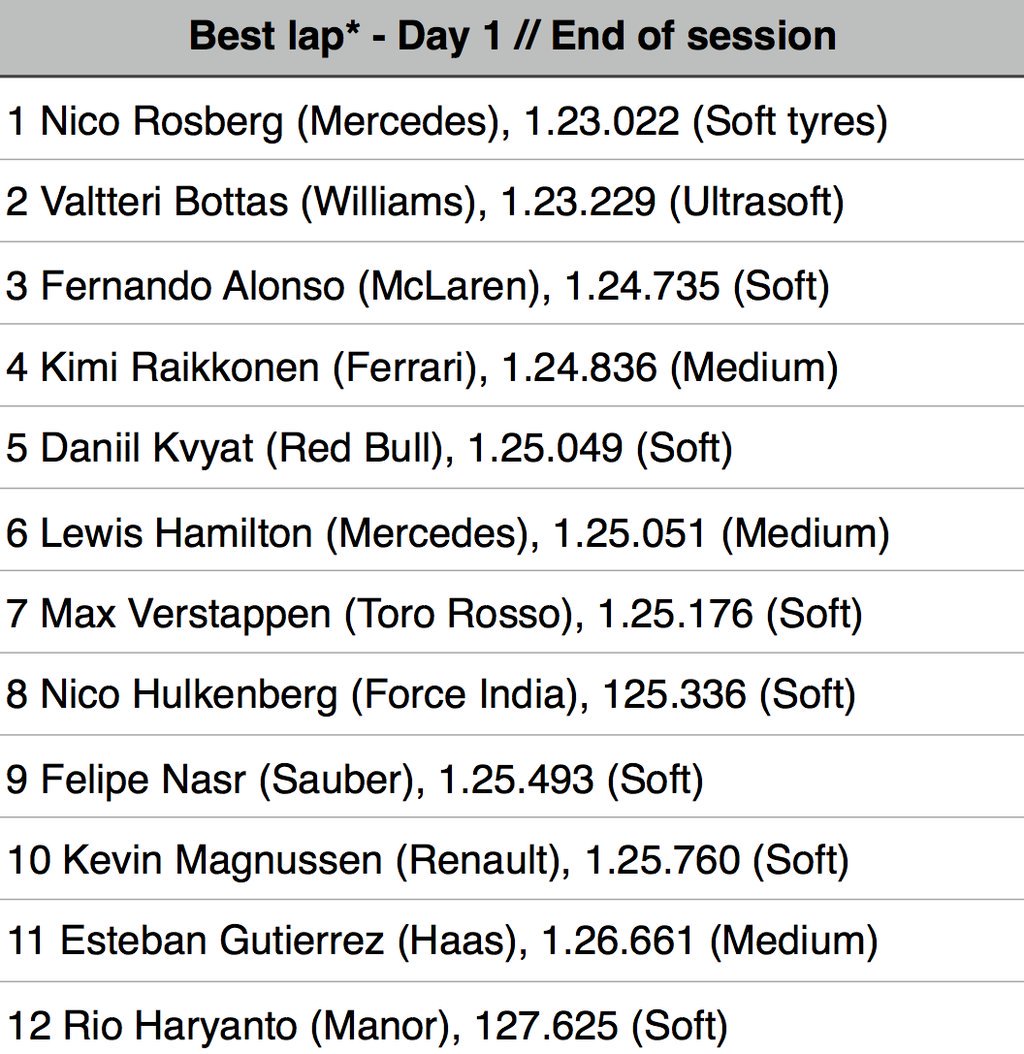The height and width of the screenshot is (1054, 1024).
Task: Click Max Verstappen Toro Rosso entry
Action: coord(512,612)
